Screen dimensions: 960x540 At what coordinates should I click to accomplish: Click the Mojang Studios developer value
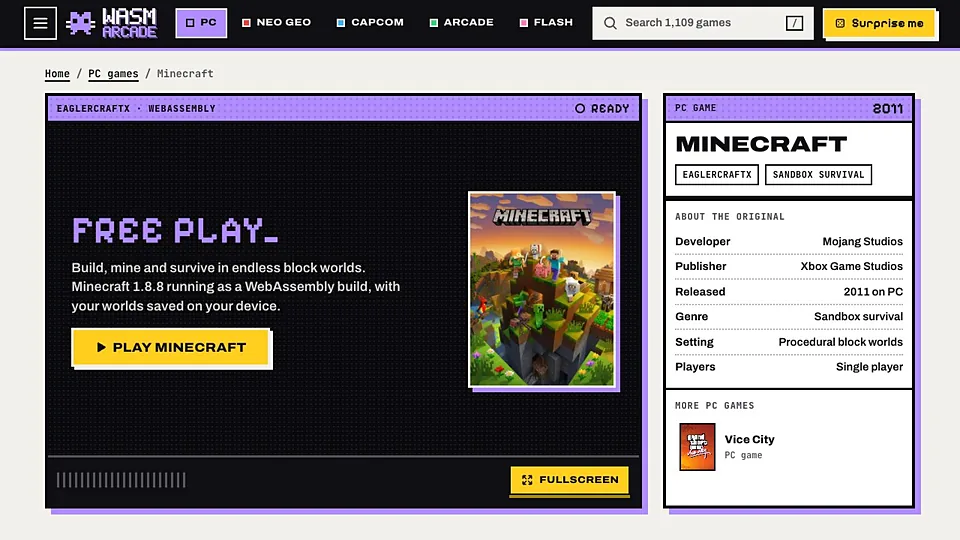click(862, 241)
